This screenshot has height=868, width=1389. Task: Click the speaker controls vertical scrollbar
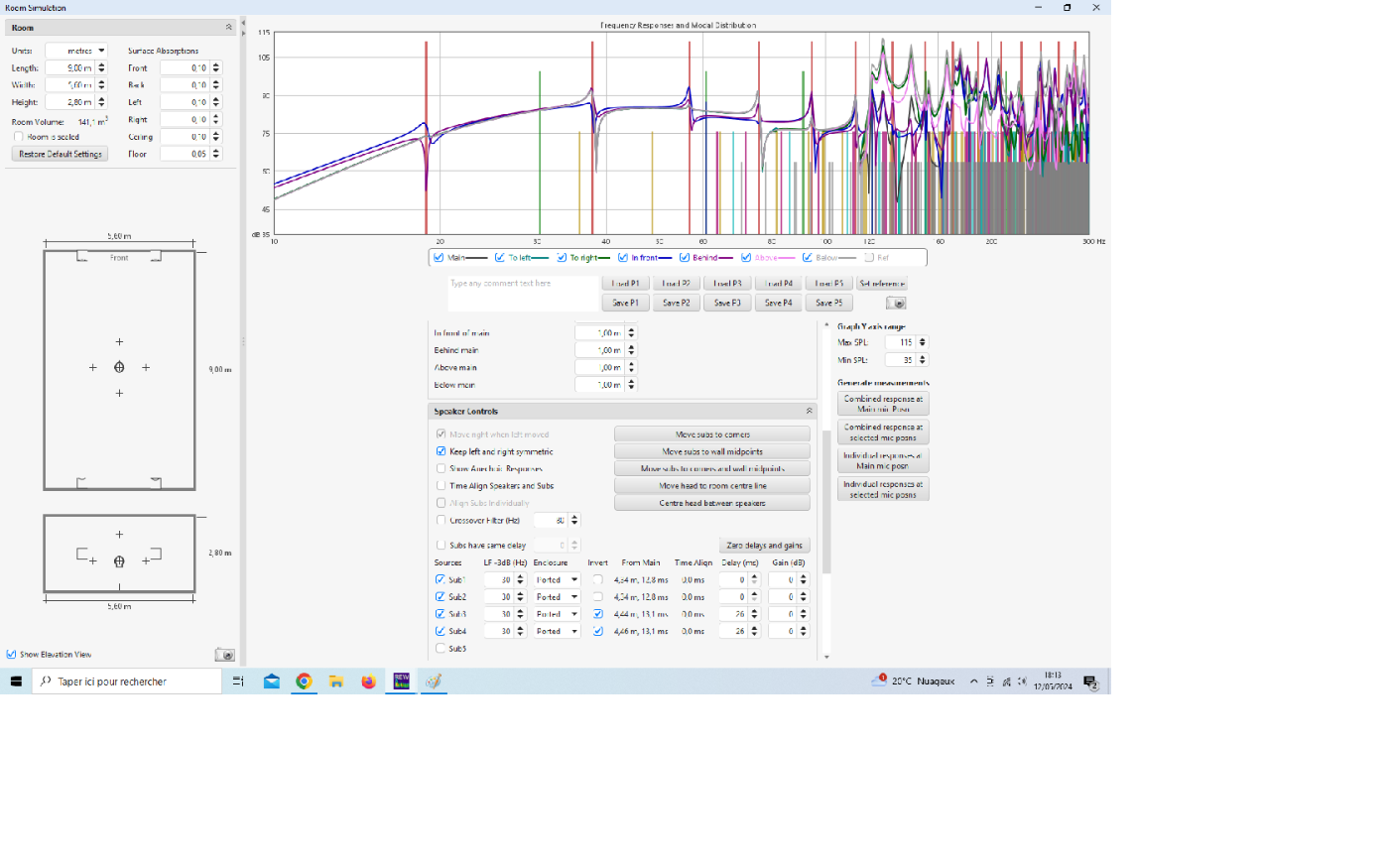tap(826, 501)
